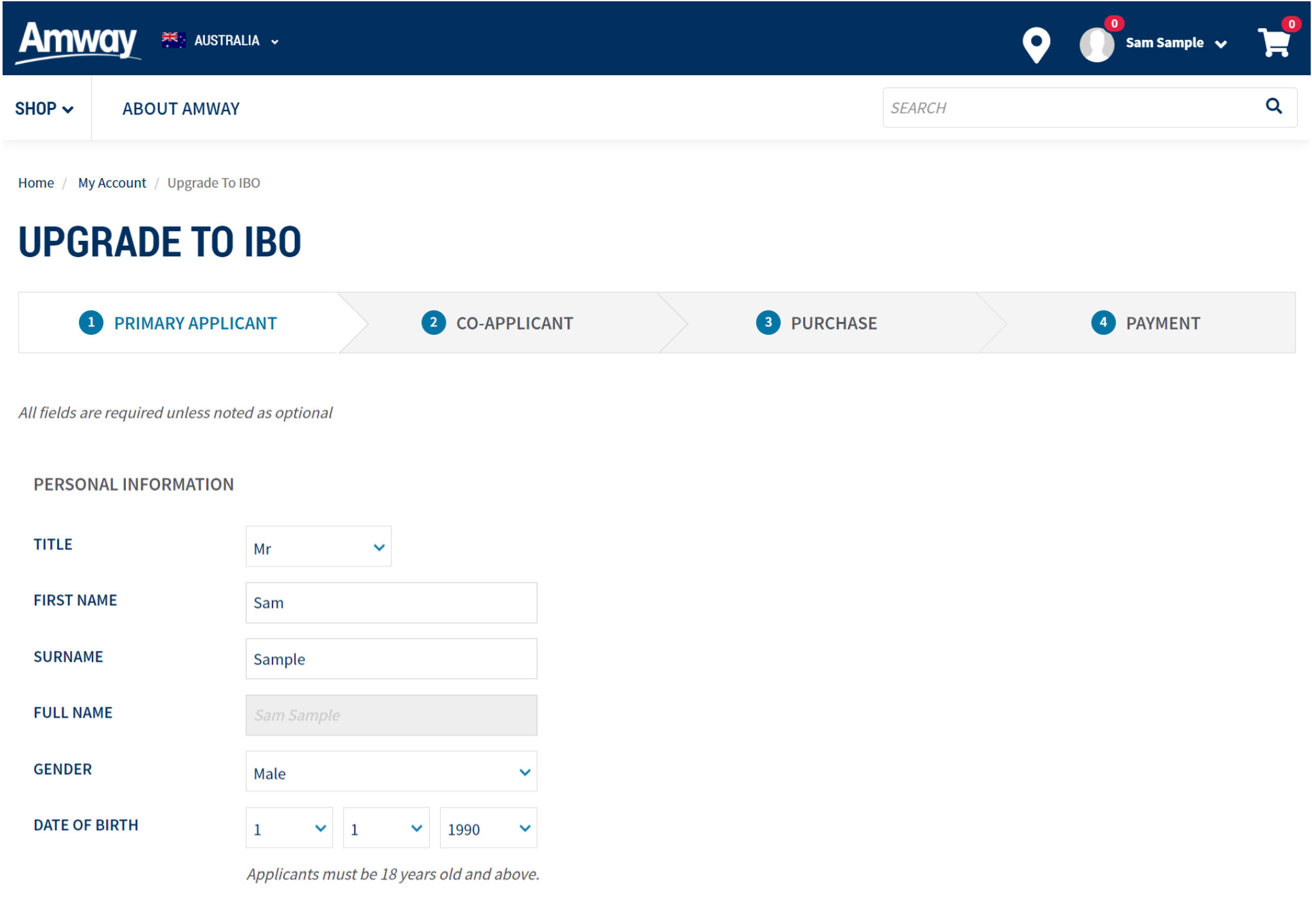Open the birth month dropdown
Image resolution: width=1312 pixels, height=924 pixels.
[x=386, y=828]
